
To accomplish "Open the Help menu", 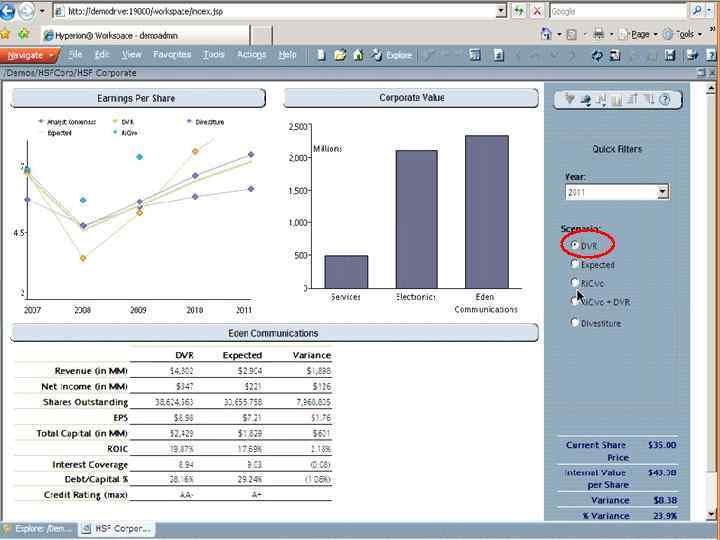I will point(287,55).
